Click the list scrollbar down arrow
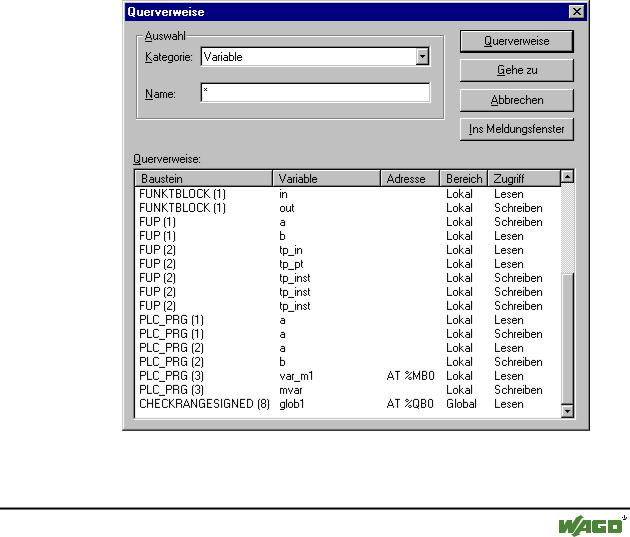This screenshot has height=537, width=630. [x=567, y=411]
